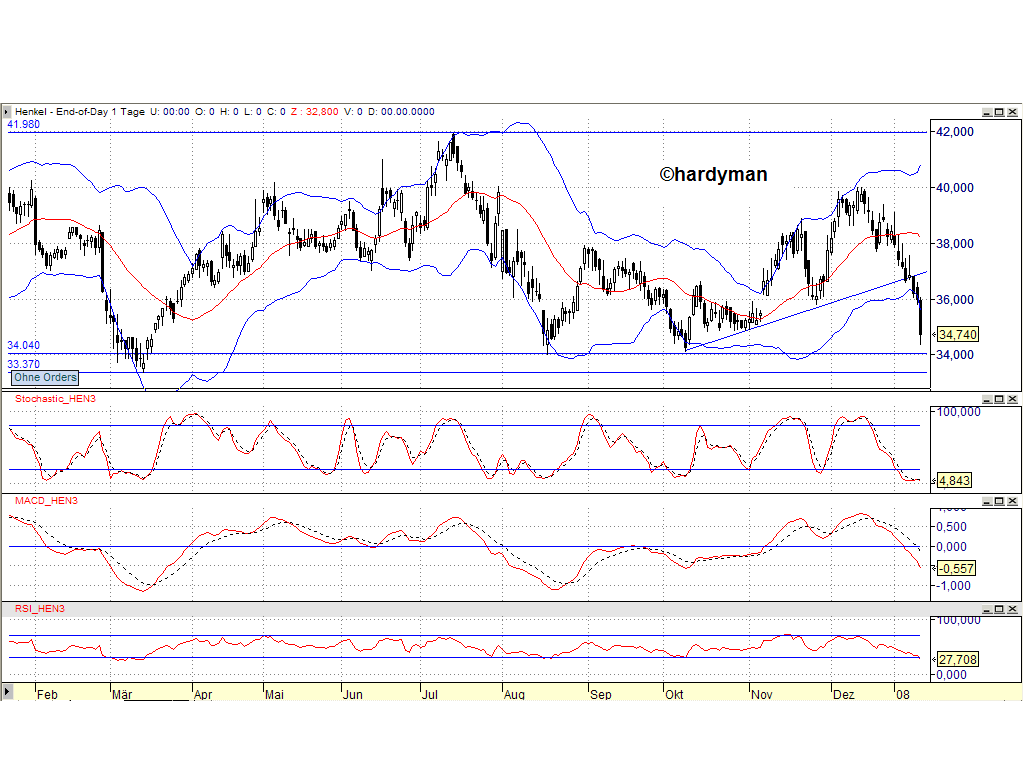The image size is (1024, 768).
Task: Maximize the main Henkel chart panel
Action: coord(999,111)
